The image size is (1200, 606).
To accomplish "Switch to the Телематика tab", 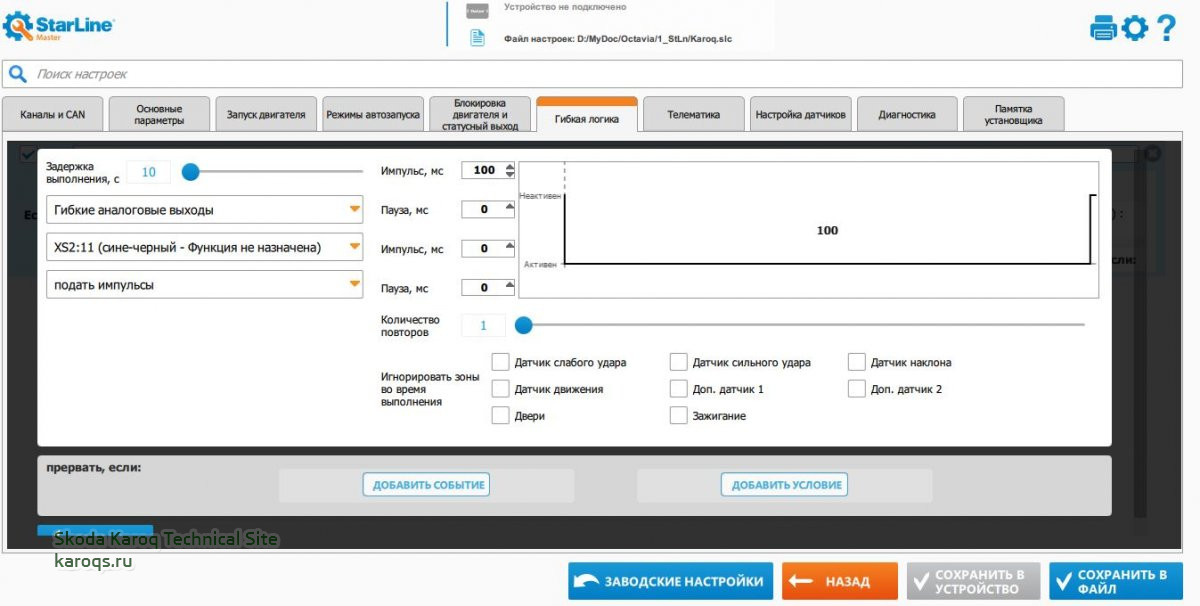I will click(x=693, y=115).
